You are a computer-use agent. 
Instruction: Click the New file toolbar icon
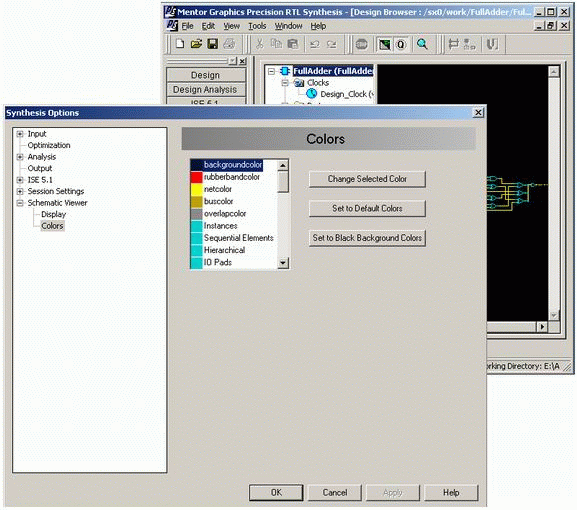point(180,44)
